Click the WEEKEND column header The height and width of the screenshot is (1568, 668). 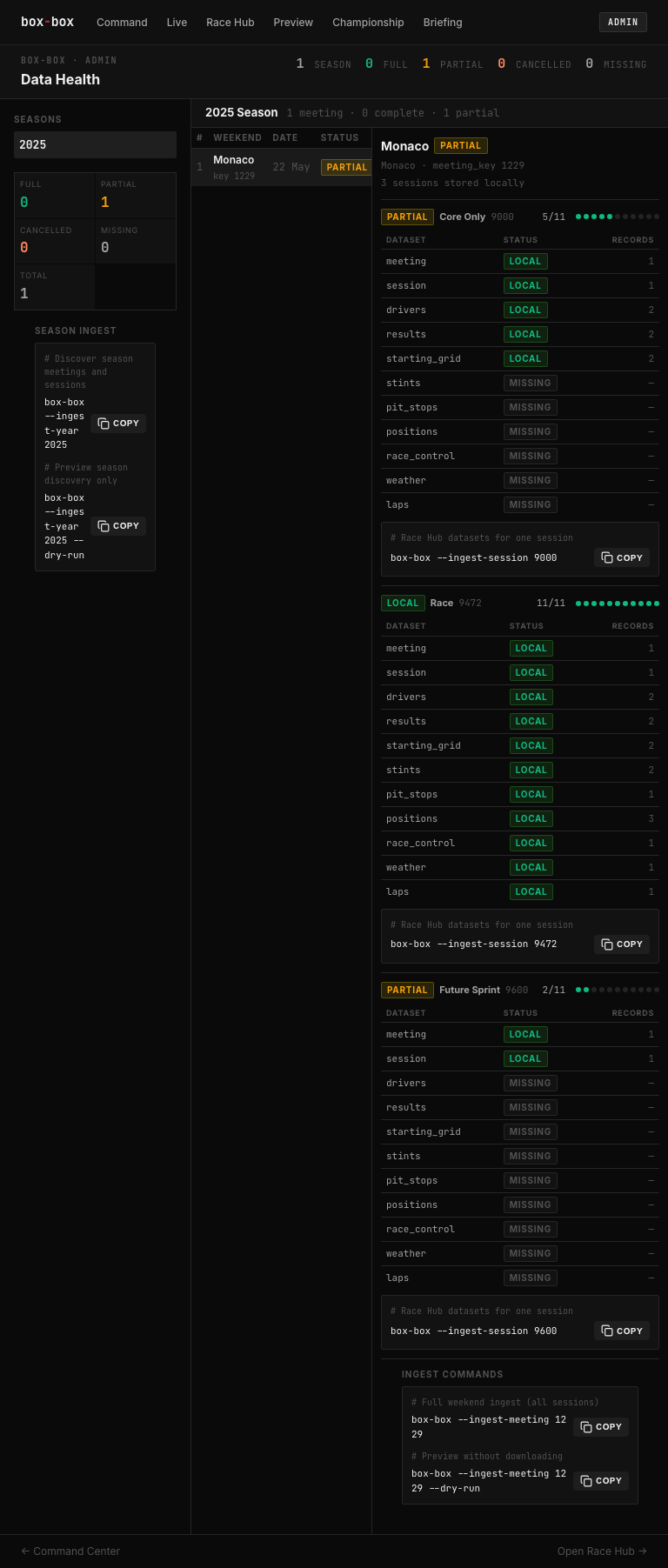click(237, 137)
